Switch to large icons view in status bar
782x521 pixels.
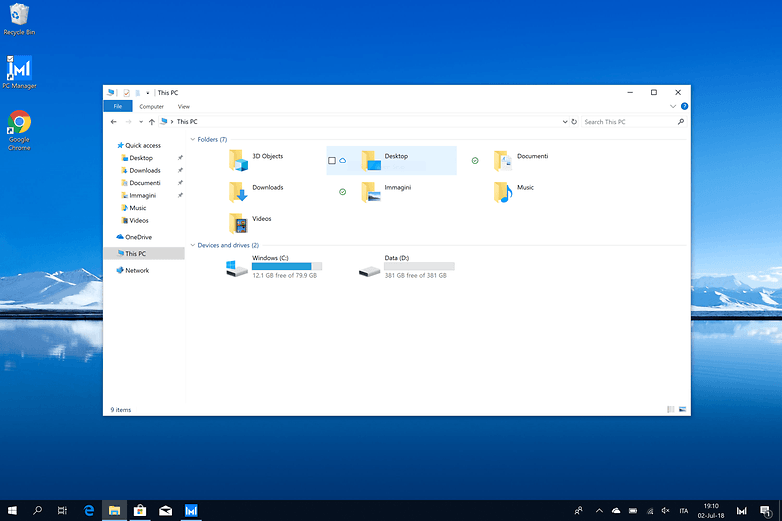(683, 409)
